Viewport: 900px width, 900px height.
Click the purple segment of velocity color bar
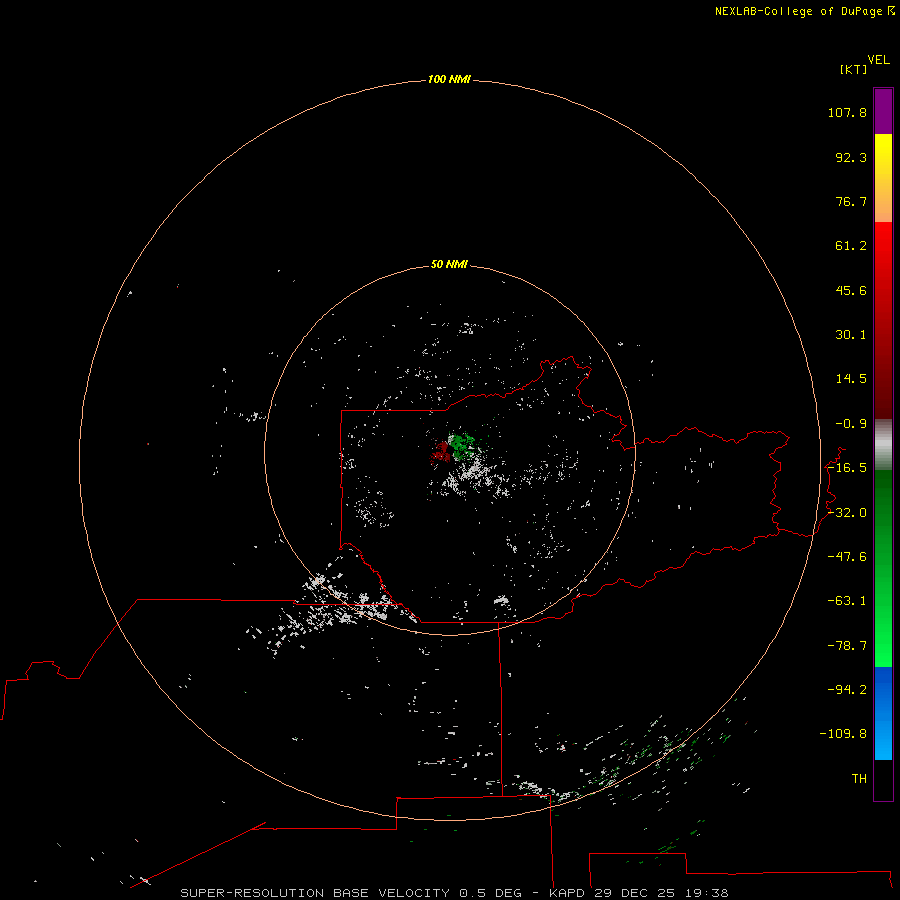pyautogui.click(x=883, y=111)
